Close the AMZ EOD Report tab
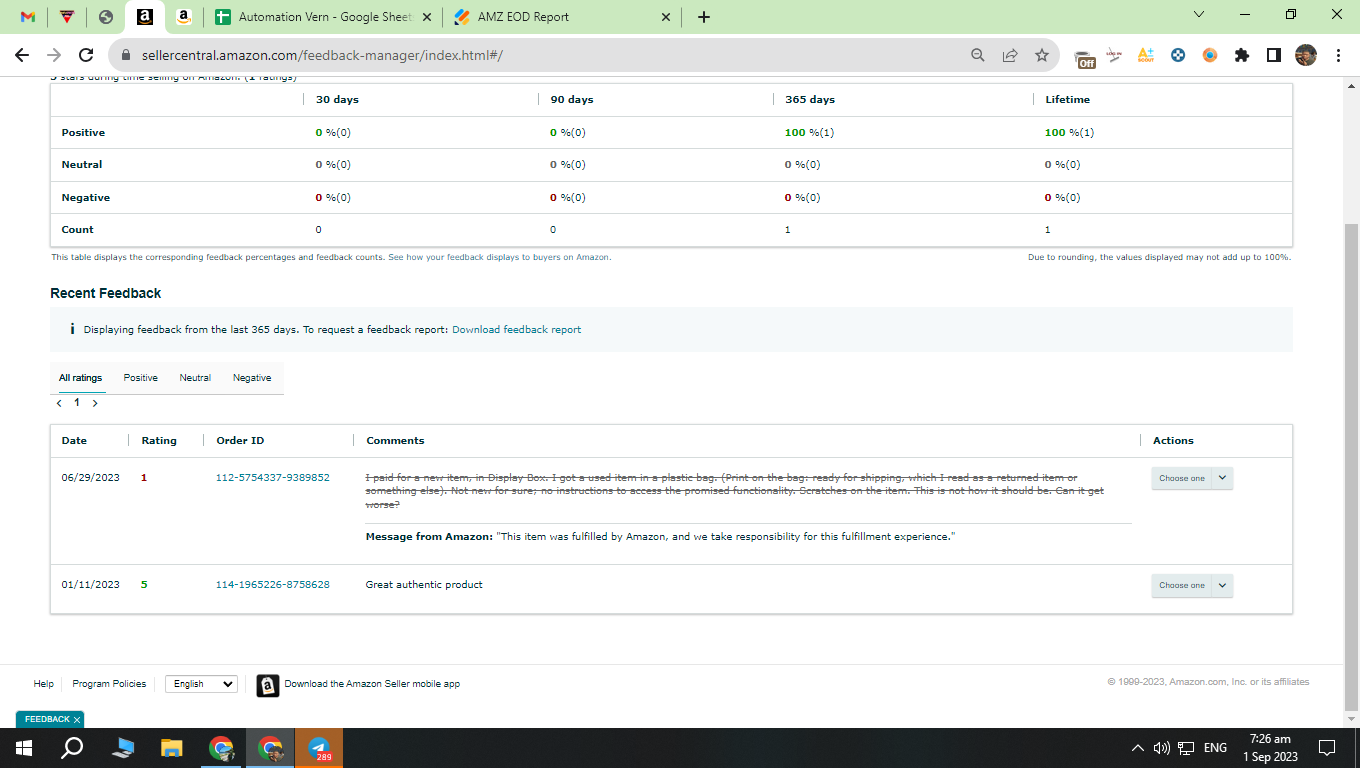This screenshot has height=768, width=1360. coord(667,17)
